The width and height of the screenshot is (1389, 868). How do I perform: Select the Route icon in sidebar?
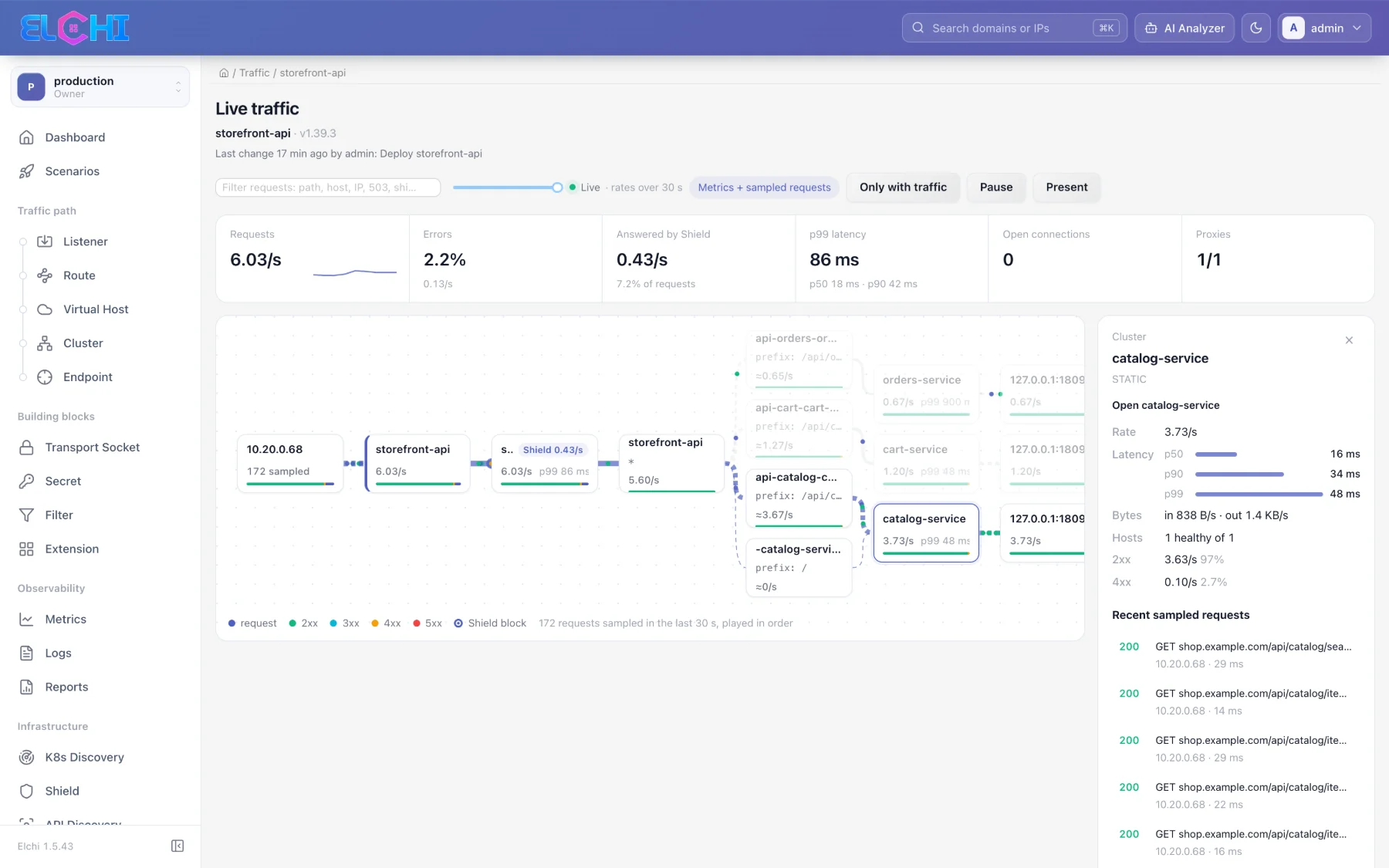[45, 275]
